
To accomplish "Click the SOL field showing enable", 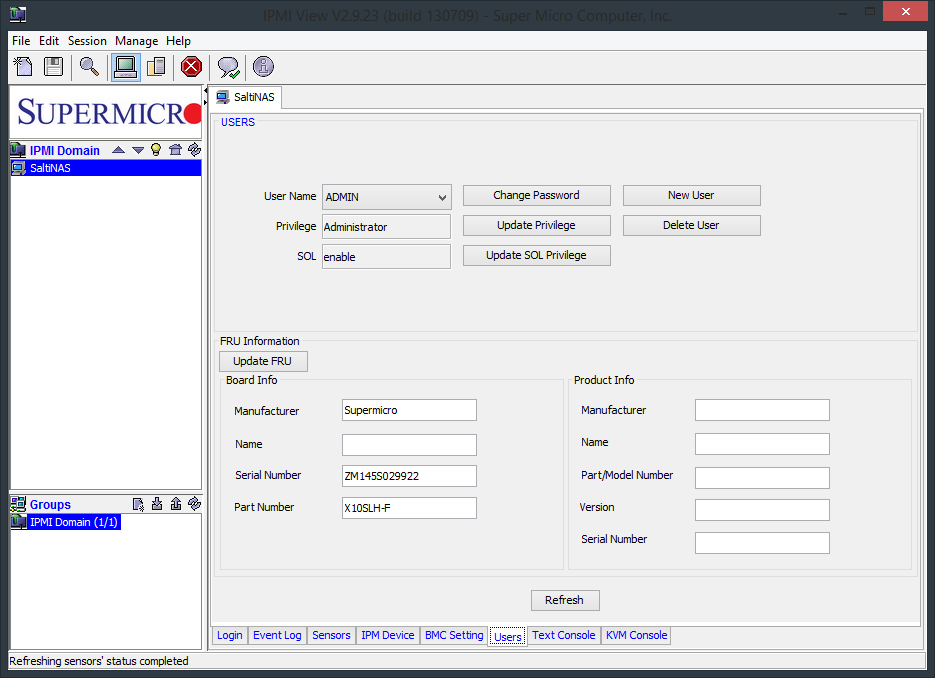I will point(386,256).
